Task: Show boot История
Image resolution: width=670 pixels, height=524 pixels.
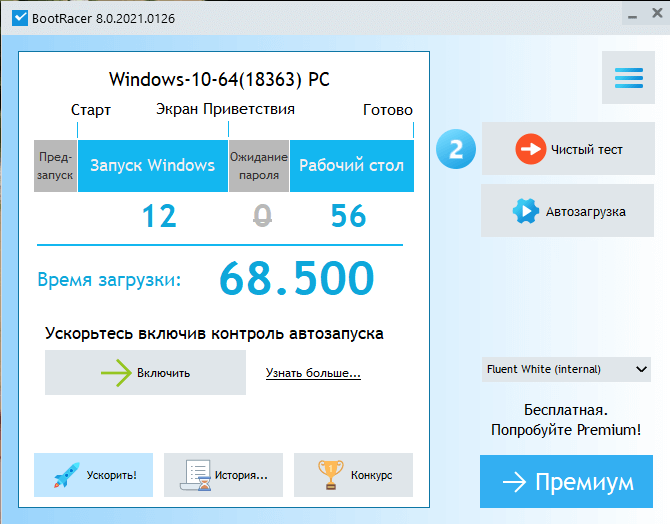Action: click(223, 475)
